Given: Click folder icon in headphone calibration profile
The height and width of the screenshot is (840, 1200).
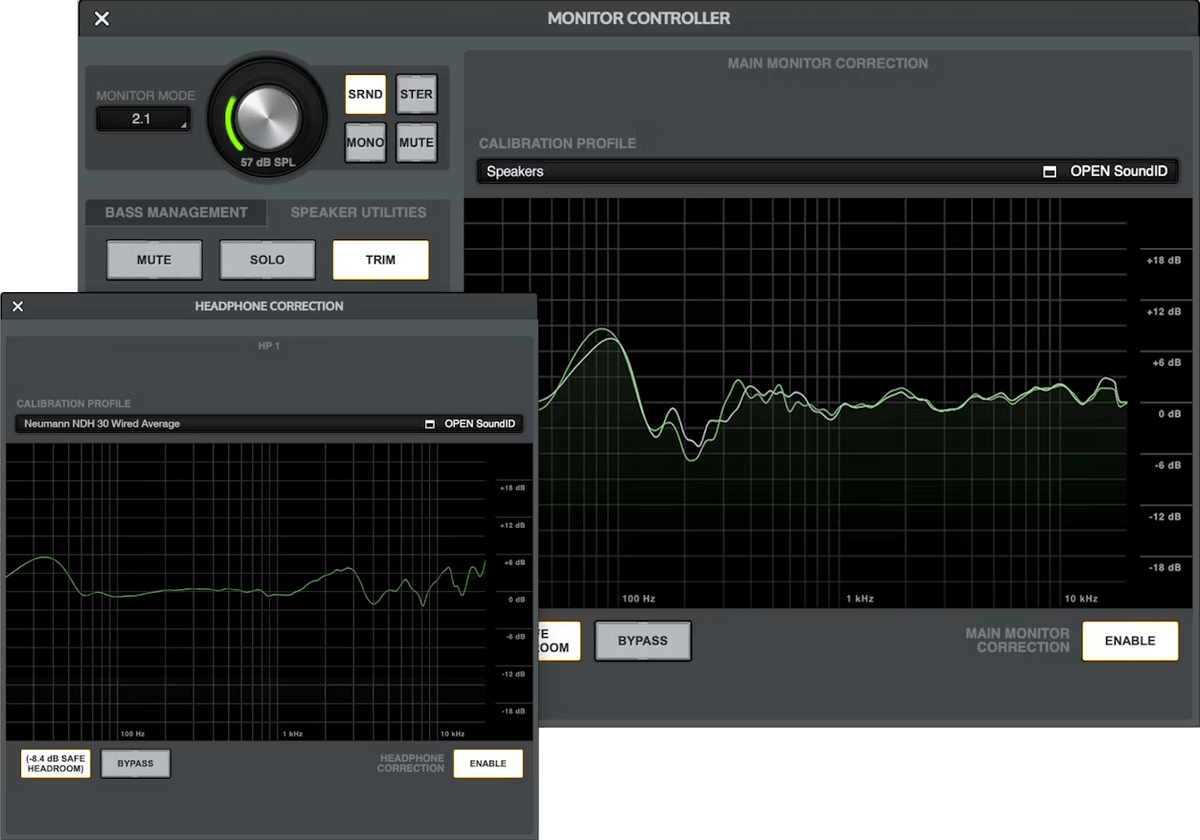Looking at the screenshot, I should 430,424.
